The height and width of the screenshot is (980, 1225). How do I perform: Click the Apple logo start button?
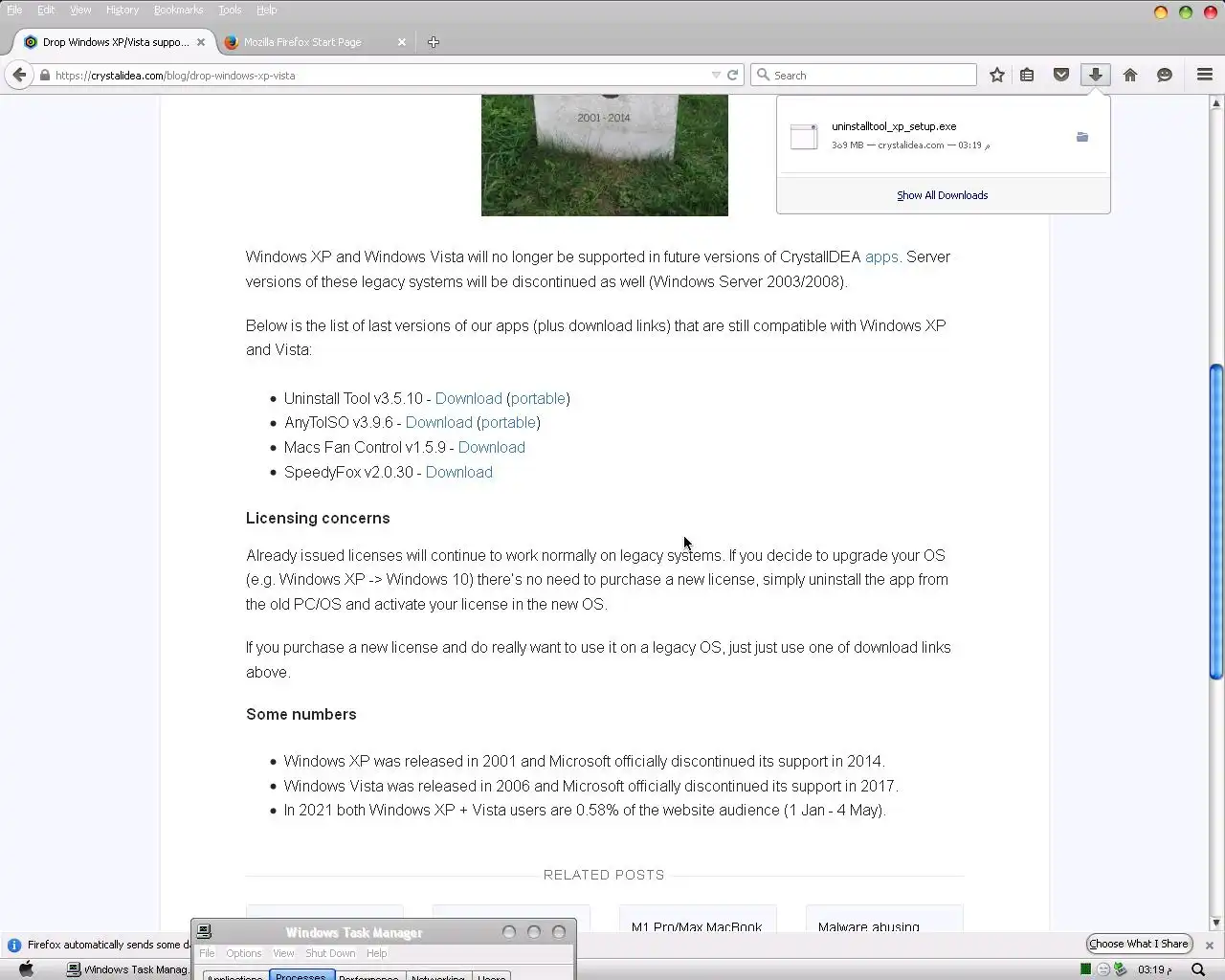27,969
